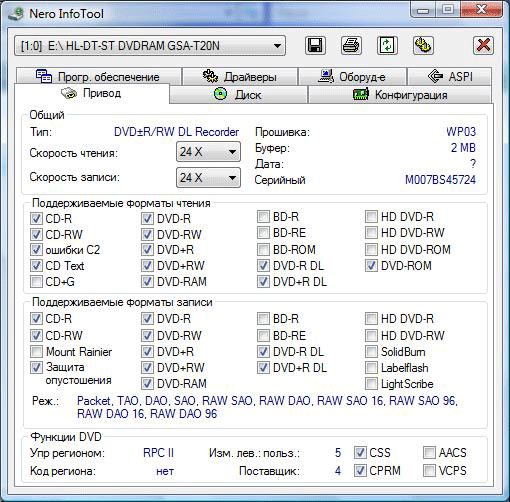Switch to the Конфигурация tab
The width and height of the screenshot is (510, 502).
click(400, 95)
